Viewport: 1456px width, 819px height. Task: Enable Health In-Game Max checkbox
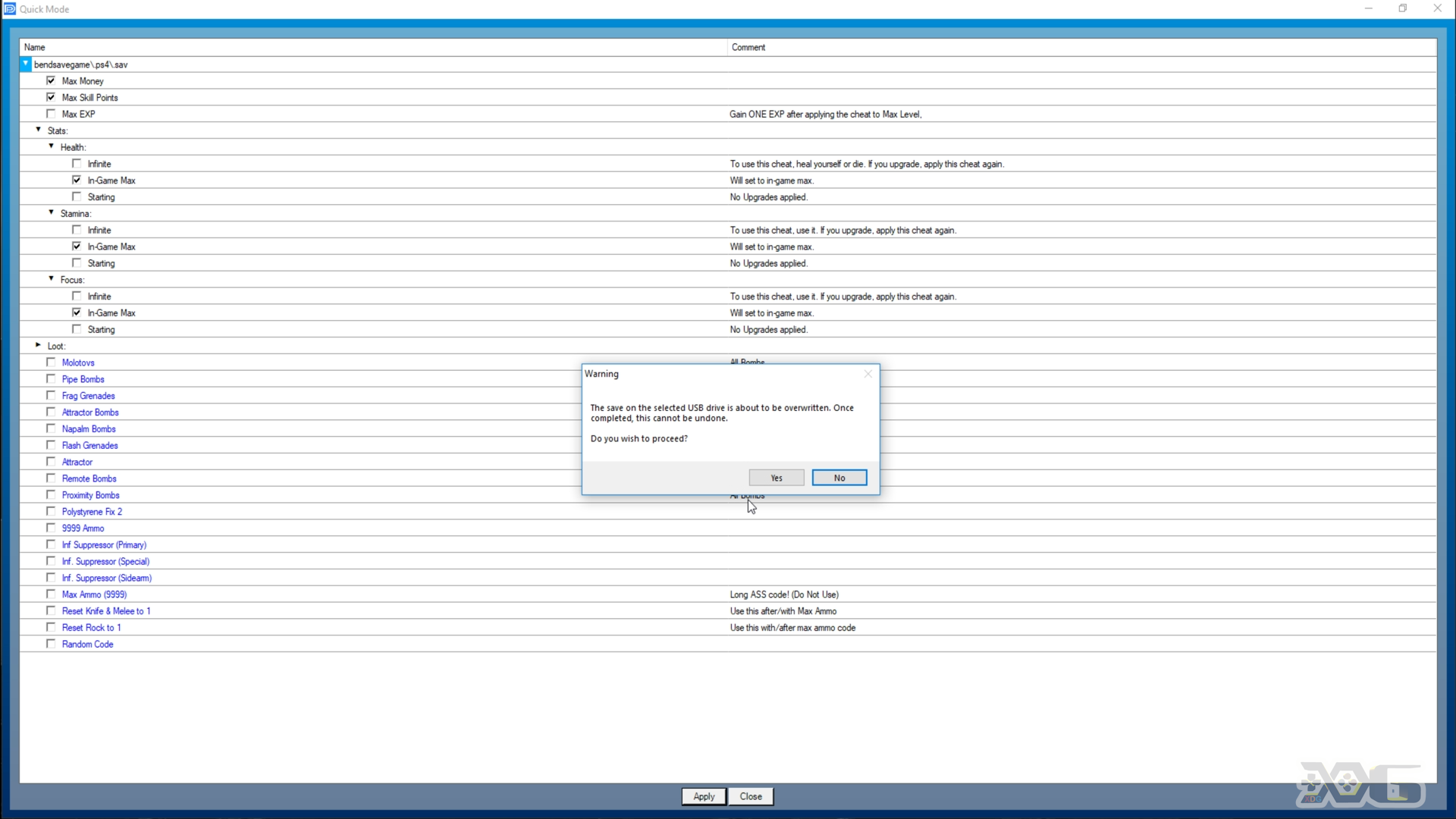pos(77,180)
